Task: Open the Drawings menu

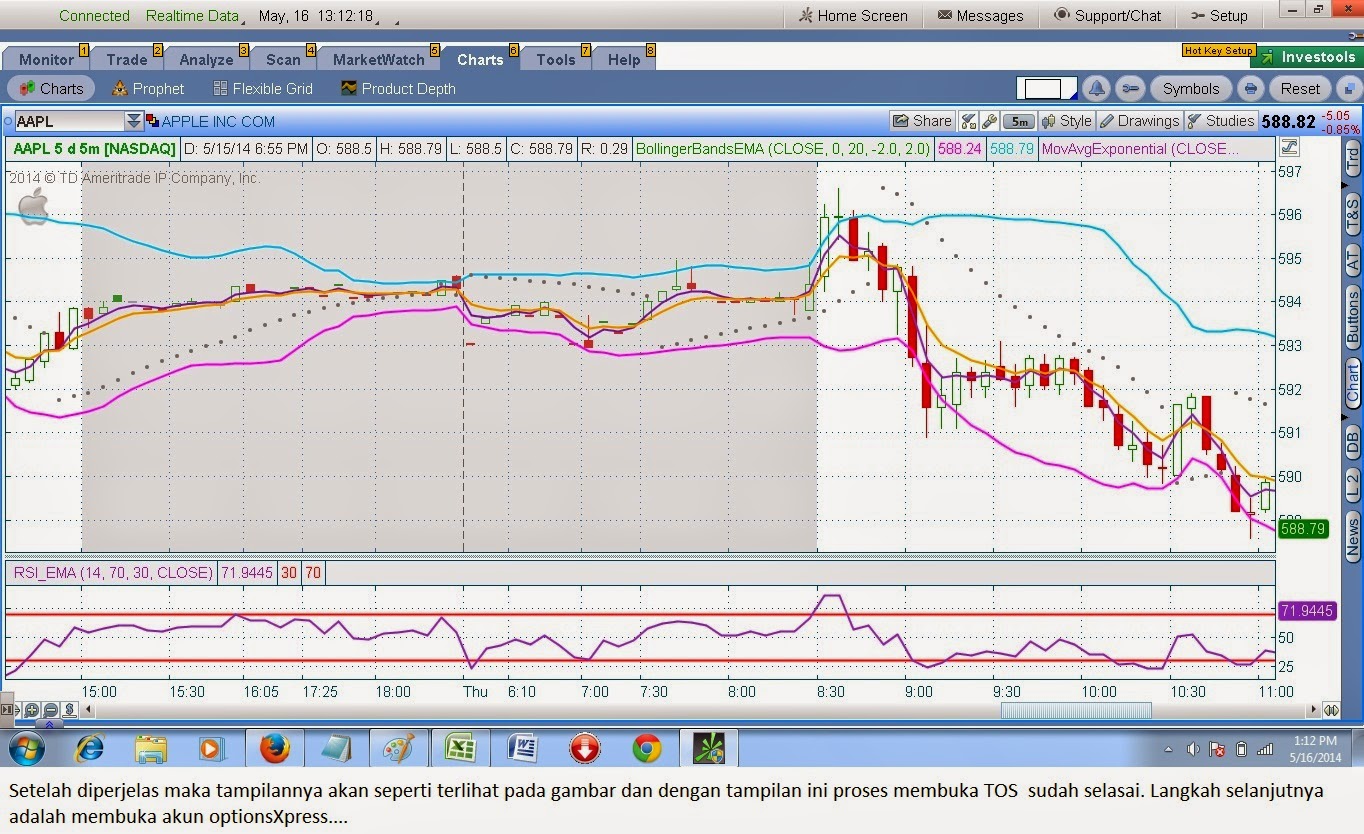Action: pyautogui.click(x=1139, y=121)
